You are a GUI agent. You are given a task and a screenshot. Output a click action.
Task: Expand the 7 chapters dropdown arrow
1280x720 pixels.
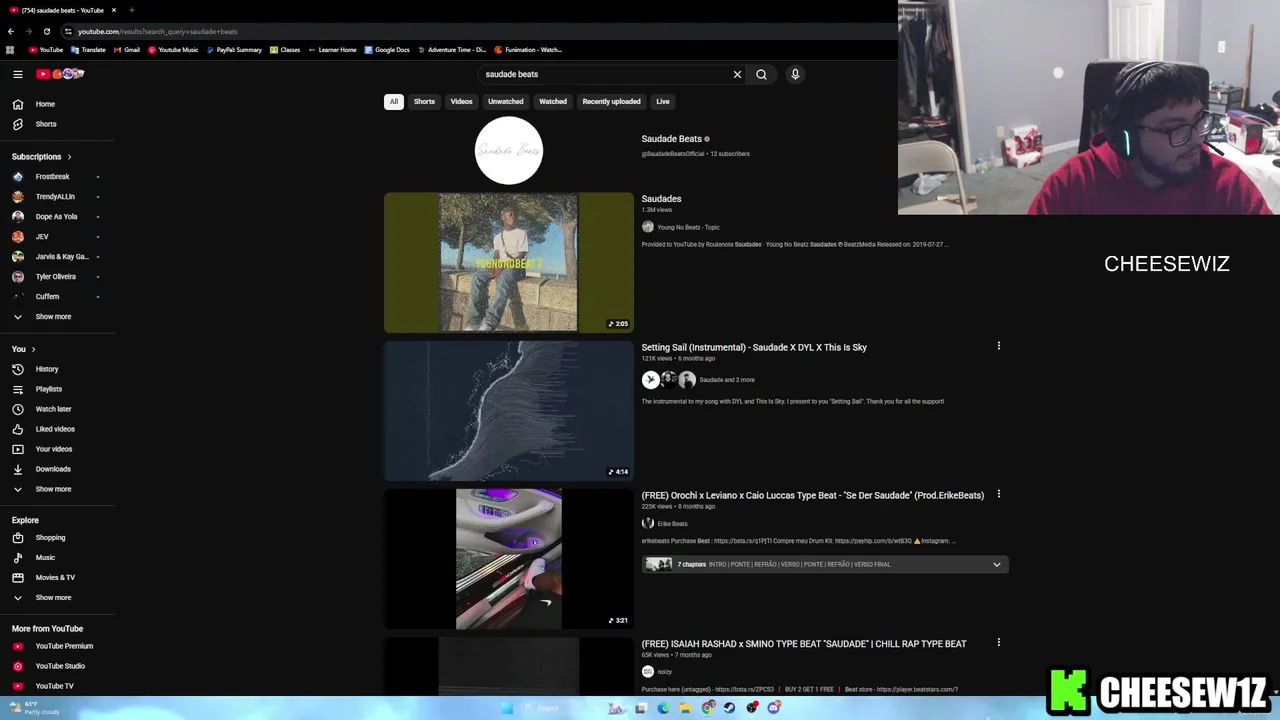[996, 565]
